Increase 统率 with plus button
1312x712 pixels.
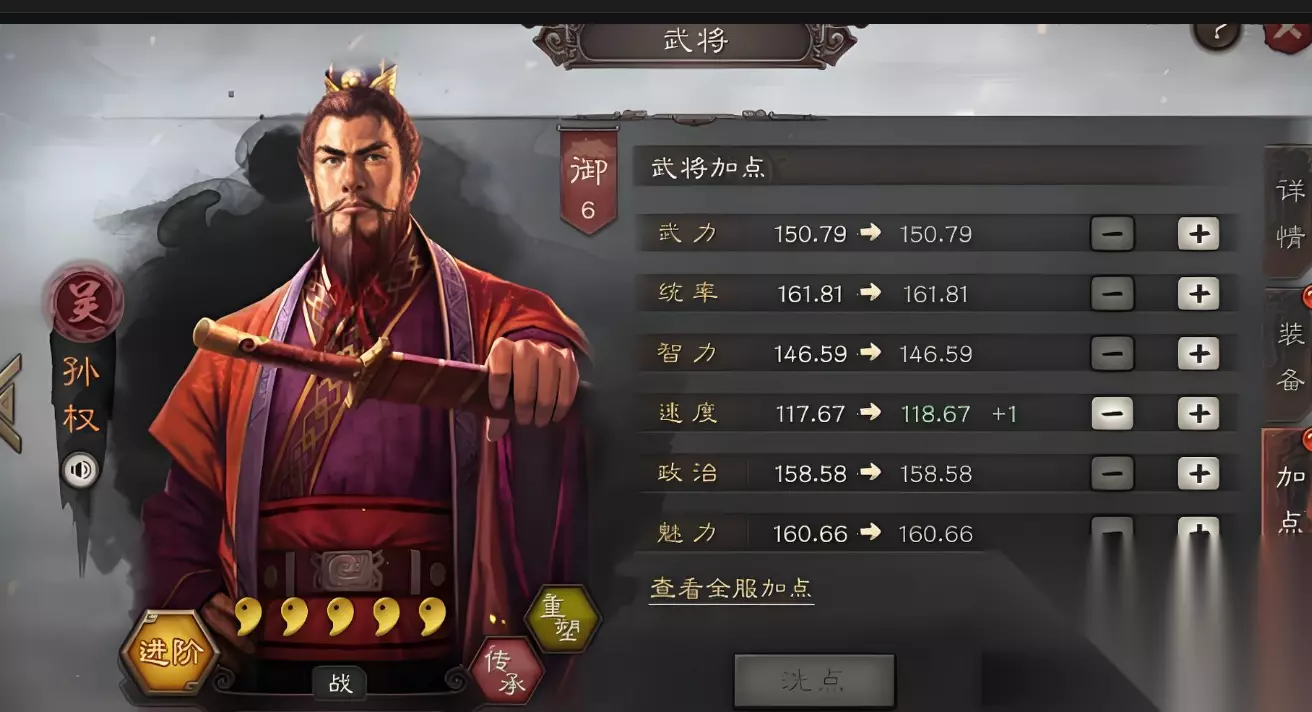point(1198,294)
